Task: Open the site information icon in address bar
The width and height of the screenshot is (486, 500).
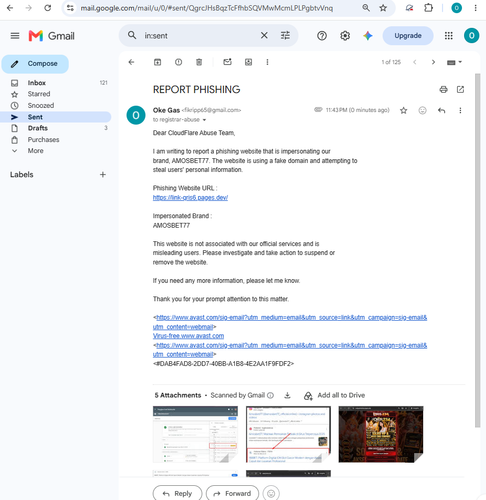Action: click(70, 8)
